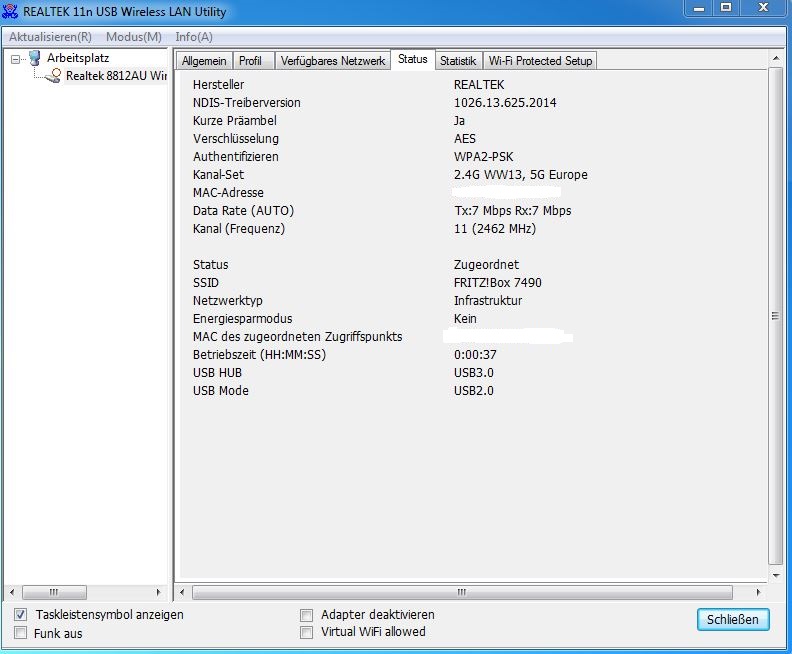Click the AES encryption value
Viewport: 792px width, 654px height.
point(465,138)
